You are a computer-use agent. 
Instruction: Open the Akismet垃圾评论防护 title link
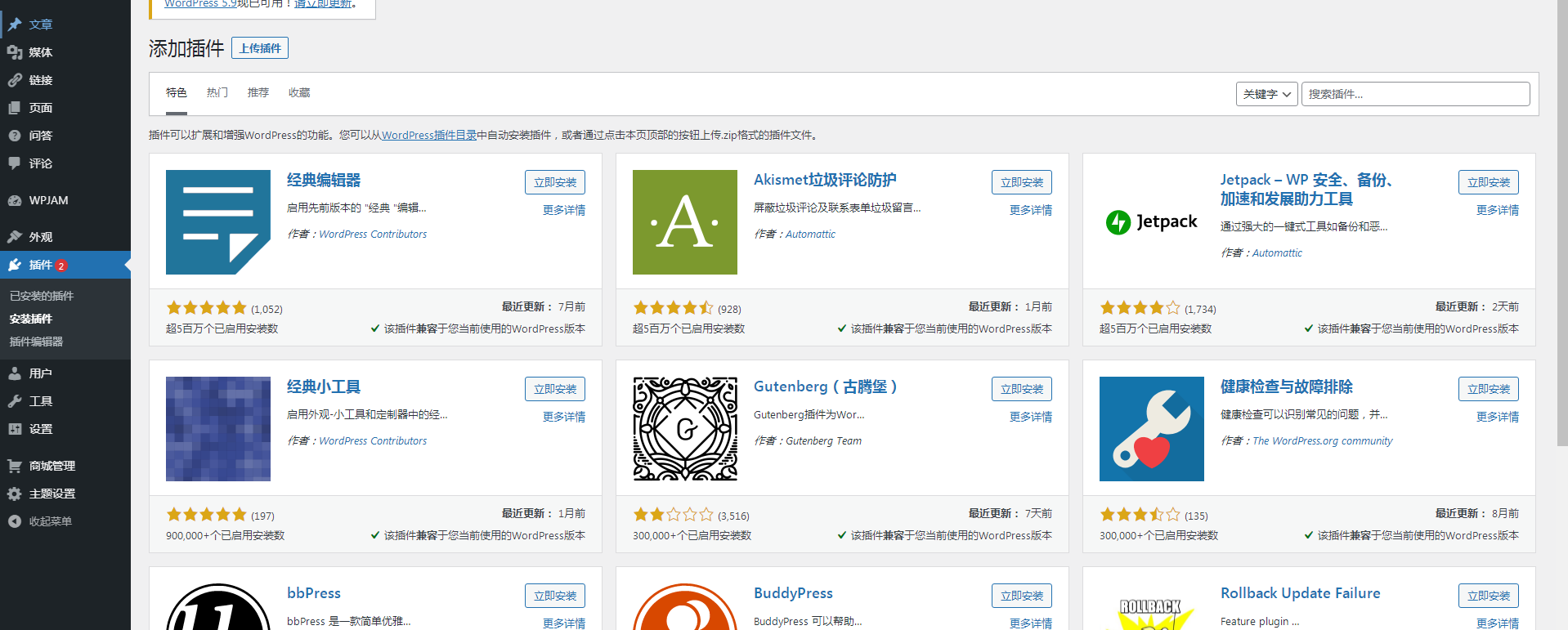(x=825, y=180)
